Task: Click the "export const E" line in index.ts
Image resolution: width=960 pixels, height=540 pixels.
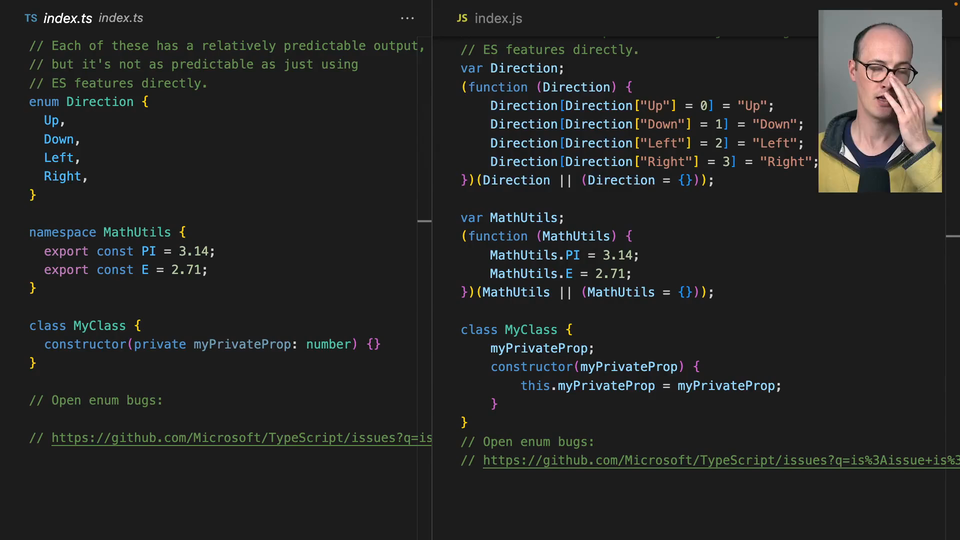Action: tap(125, 270)
